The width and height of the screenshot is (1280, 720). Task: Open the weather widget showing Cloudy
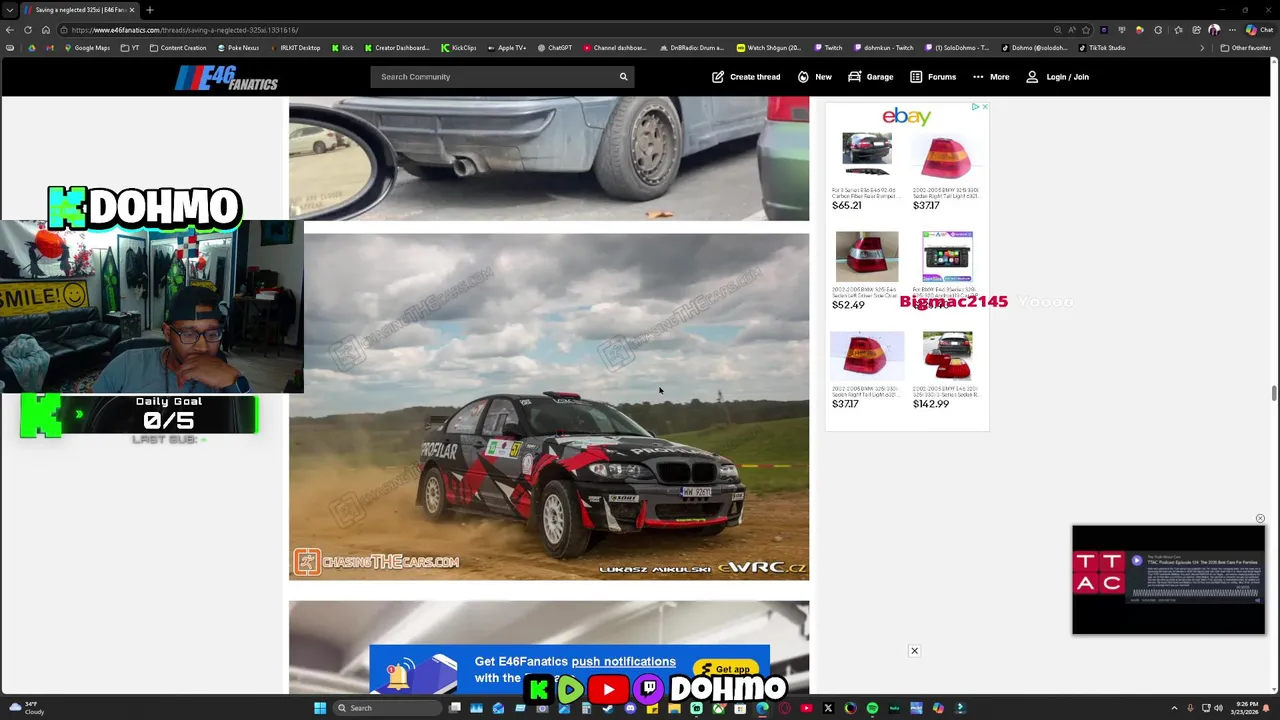point(28,708)
